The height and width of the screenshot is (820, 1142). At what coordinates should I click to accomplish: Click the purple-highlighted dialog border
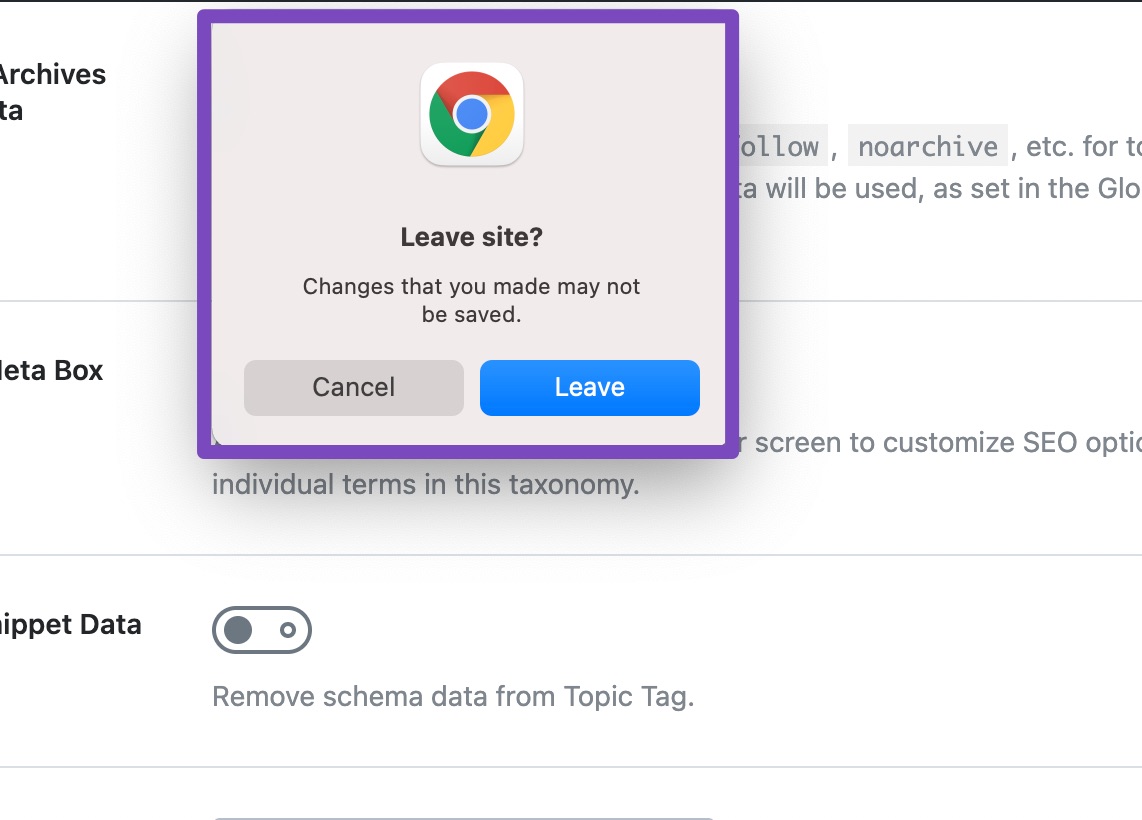[x=471, y=16]
